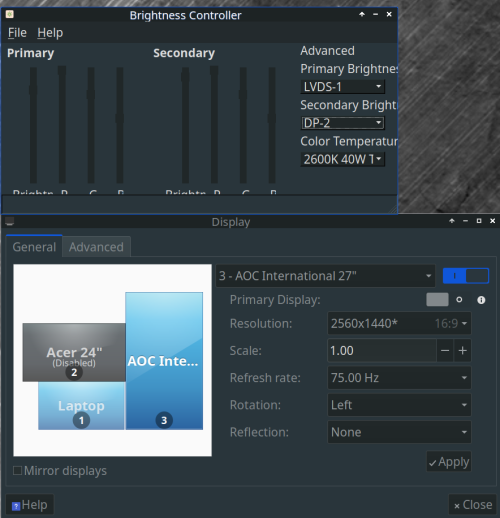Open the DP-2 secondary output dropdown
This screenshot has width=500, height=518.
pyautogui.click(x=343, y=123)
